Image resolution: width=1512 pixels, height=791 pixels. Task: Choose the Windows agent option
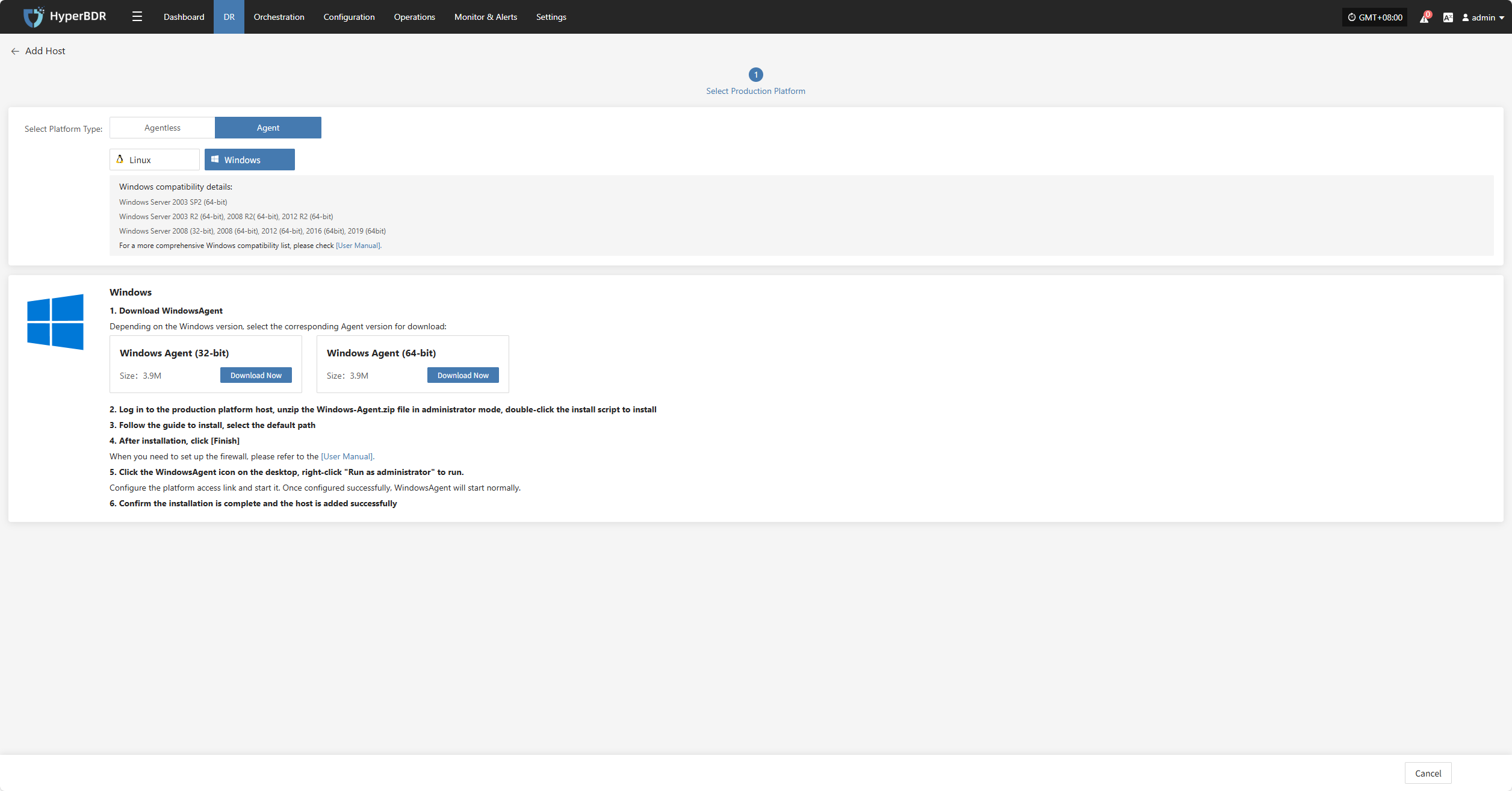[249, 160]
